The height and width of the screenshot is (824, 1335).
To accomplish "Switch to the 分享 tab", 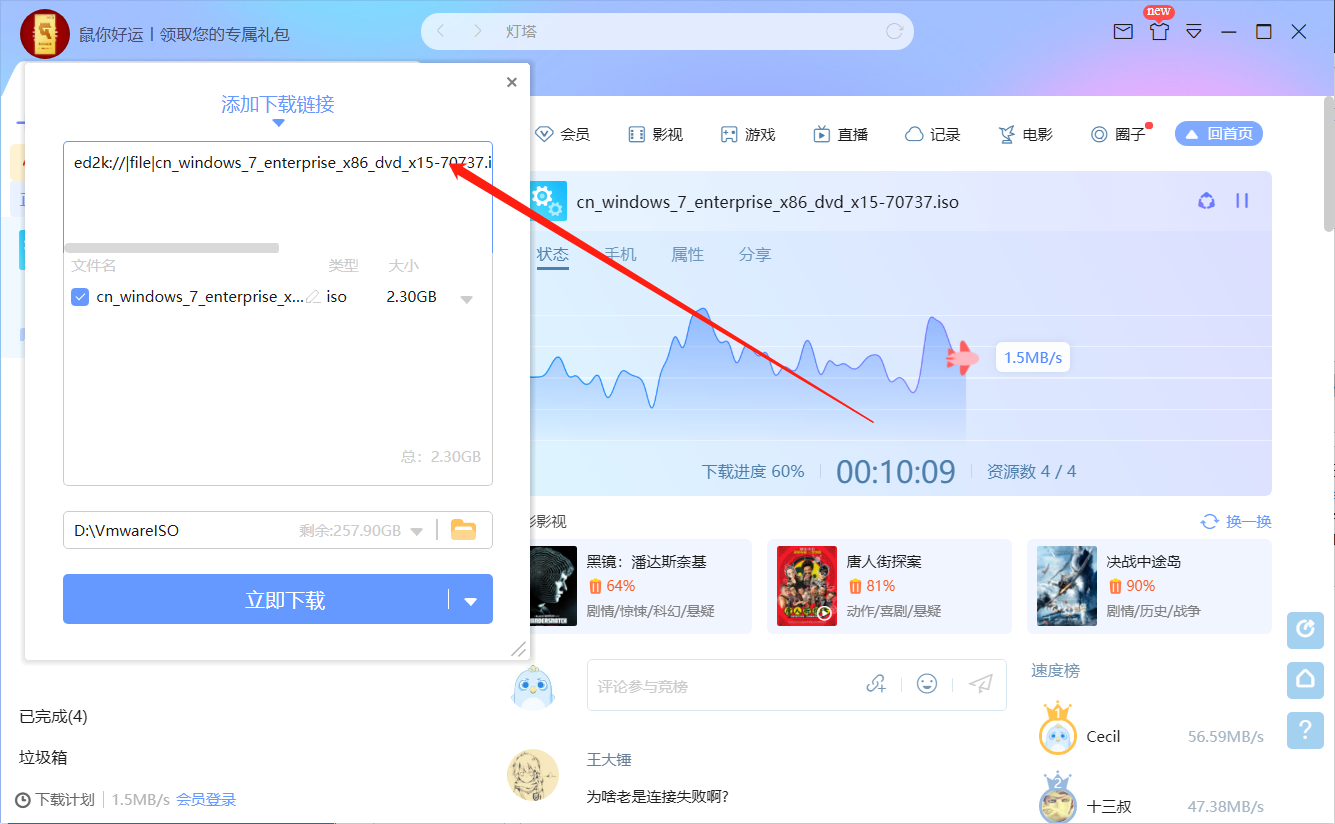I will 755,255.
